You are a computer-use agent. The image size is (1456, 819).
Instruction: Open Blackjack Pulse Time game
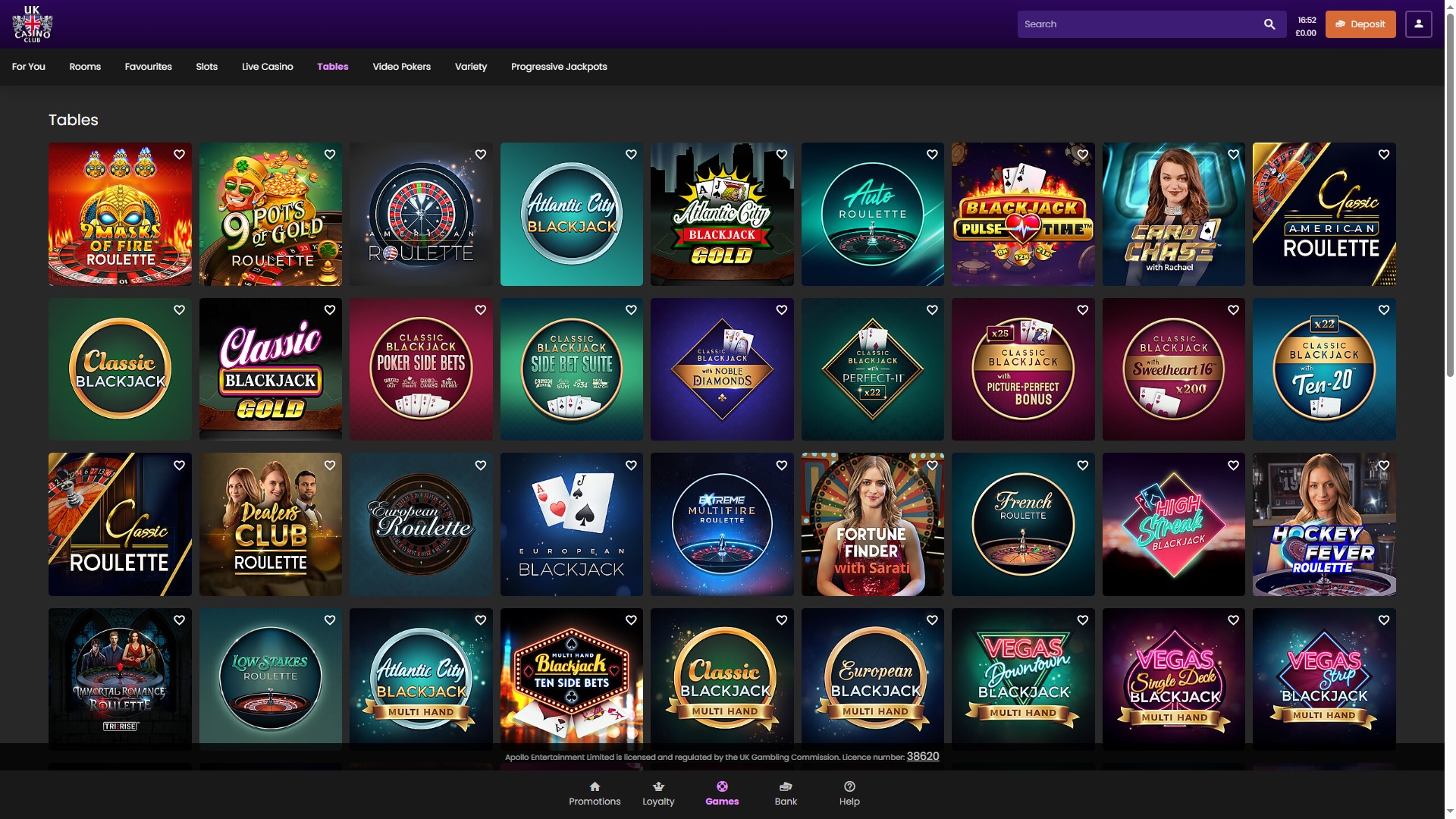pyautogui.click(x=1023, y=215)
